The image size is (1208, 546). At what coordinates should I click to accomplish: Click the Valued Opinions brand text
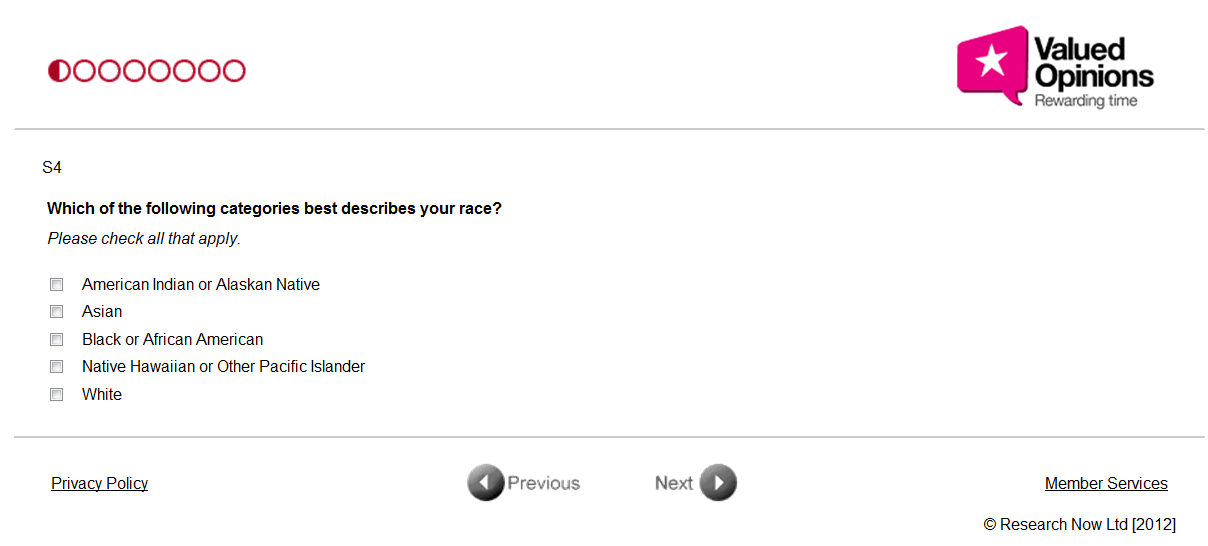pyautogui.click(x=1093, y=64)
